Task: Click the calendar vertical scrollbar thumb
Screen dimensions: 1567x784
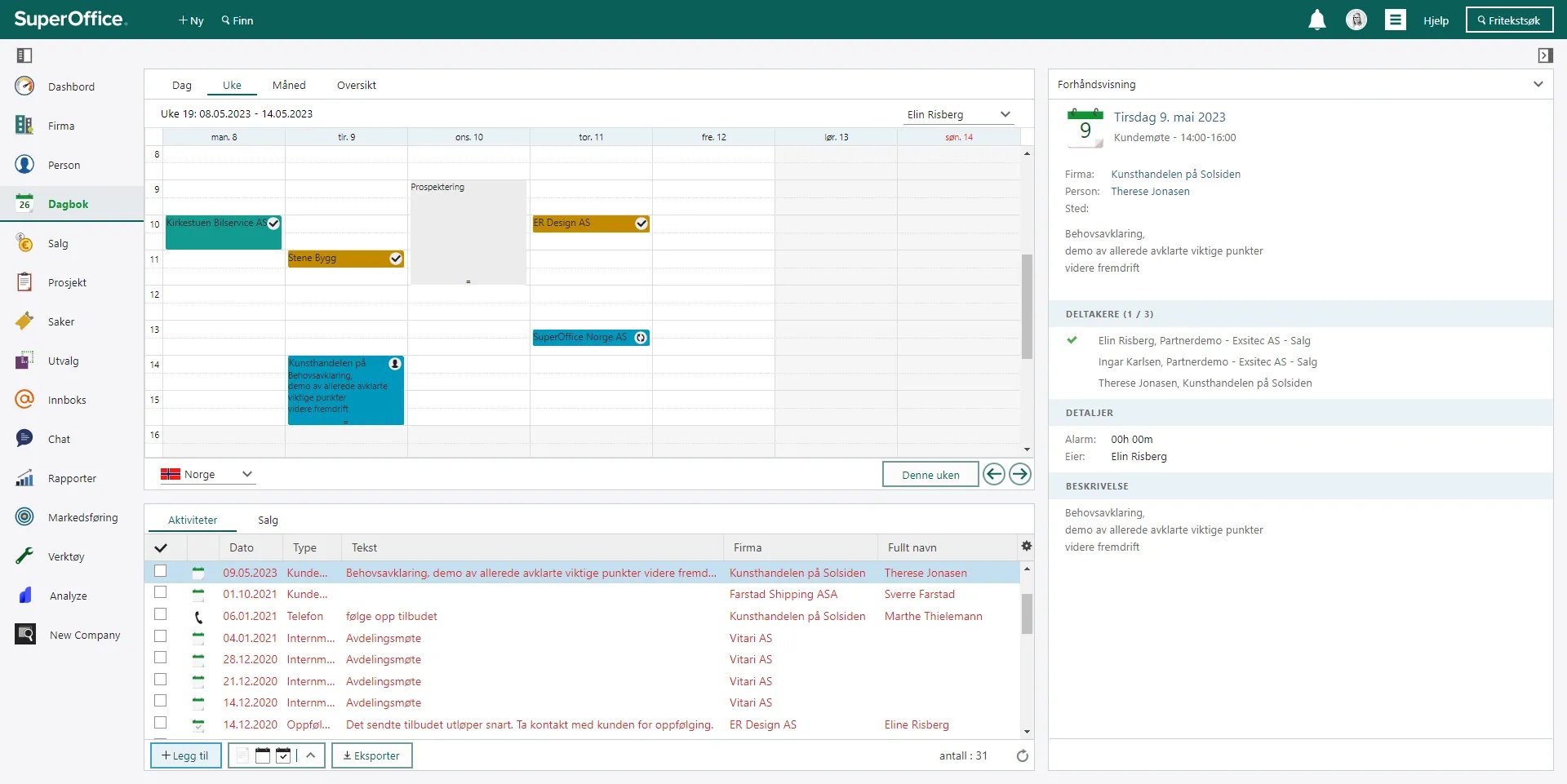Action: [x=1027, y=306]
